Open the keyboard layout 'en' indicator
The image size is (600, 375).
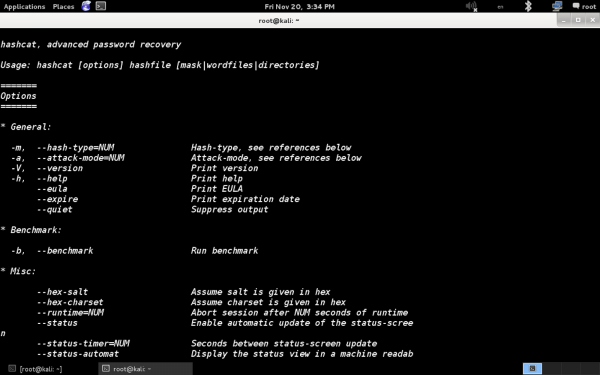click(x=500, y=7)
